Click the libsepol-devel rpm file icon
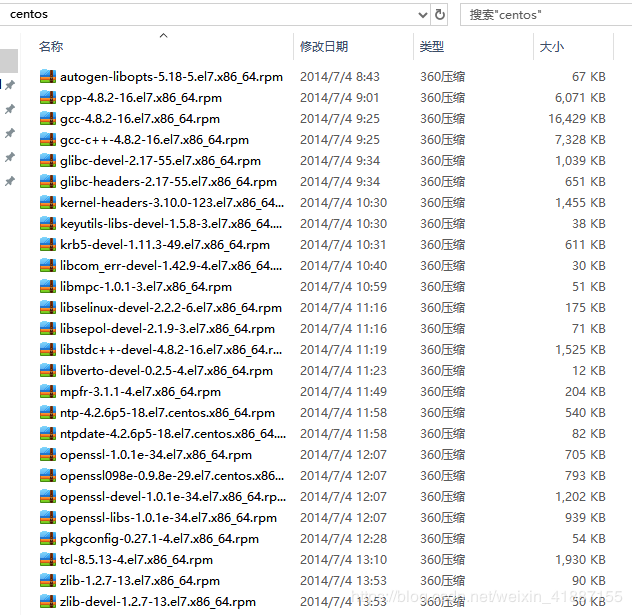The height and width of the screenshot is (615, 632). click(x=48, y=328)
